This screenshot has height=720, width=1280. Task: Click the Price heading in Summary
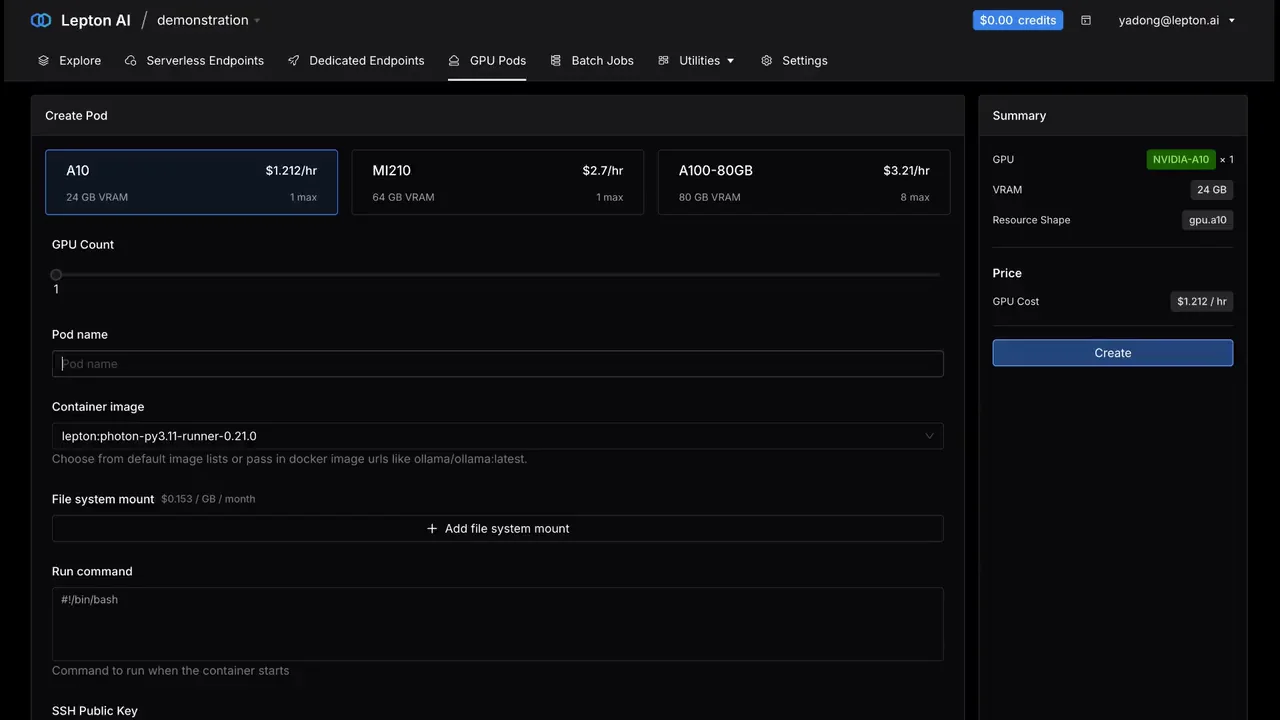click(1007, 273)
